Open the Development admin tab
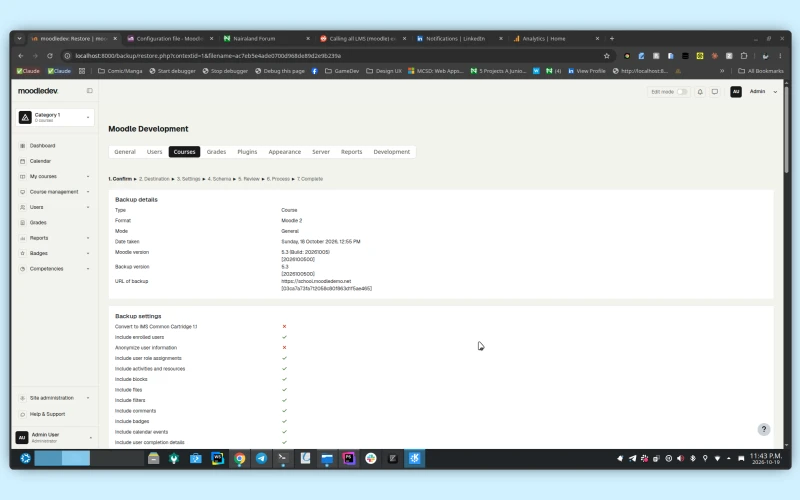 tap(391, 152)
